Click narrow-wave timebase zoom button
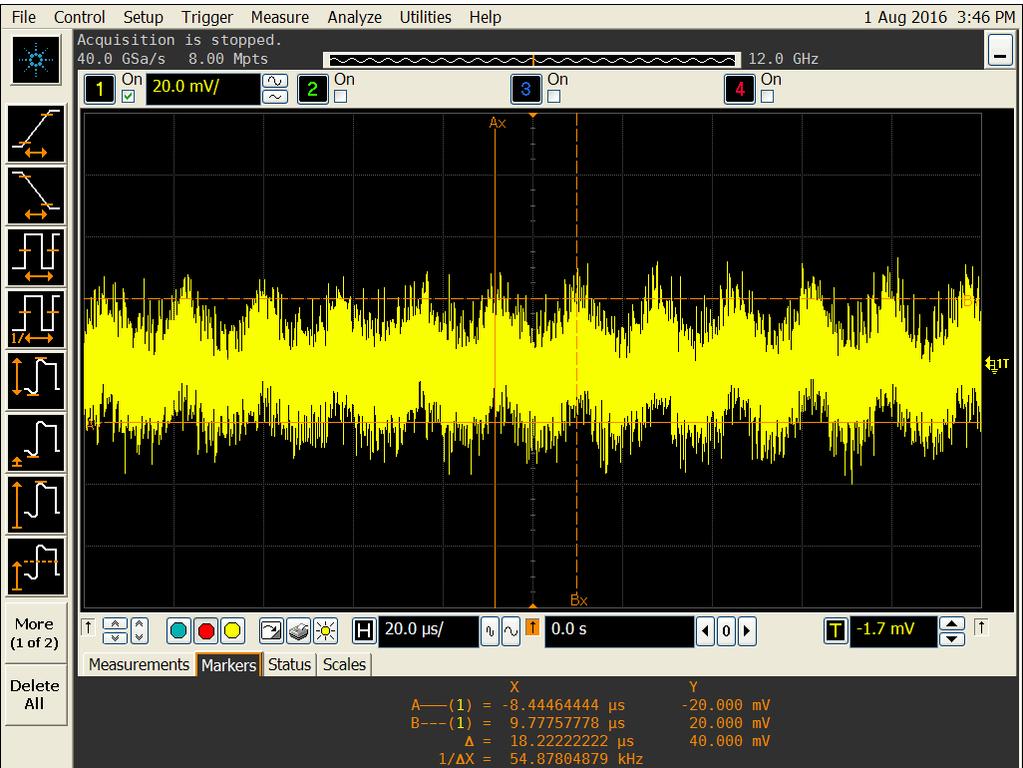This screenshot has height=768, width=1023. coord(490,631)
